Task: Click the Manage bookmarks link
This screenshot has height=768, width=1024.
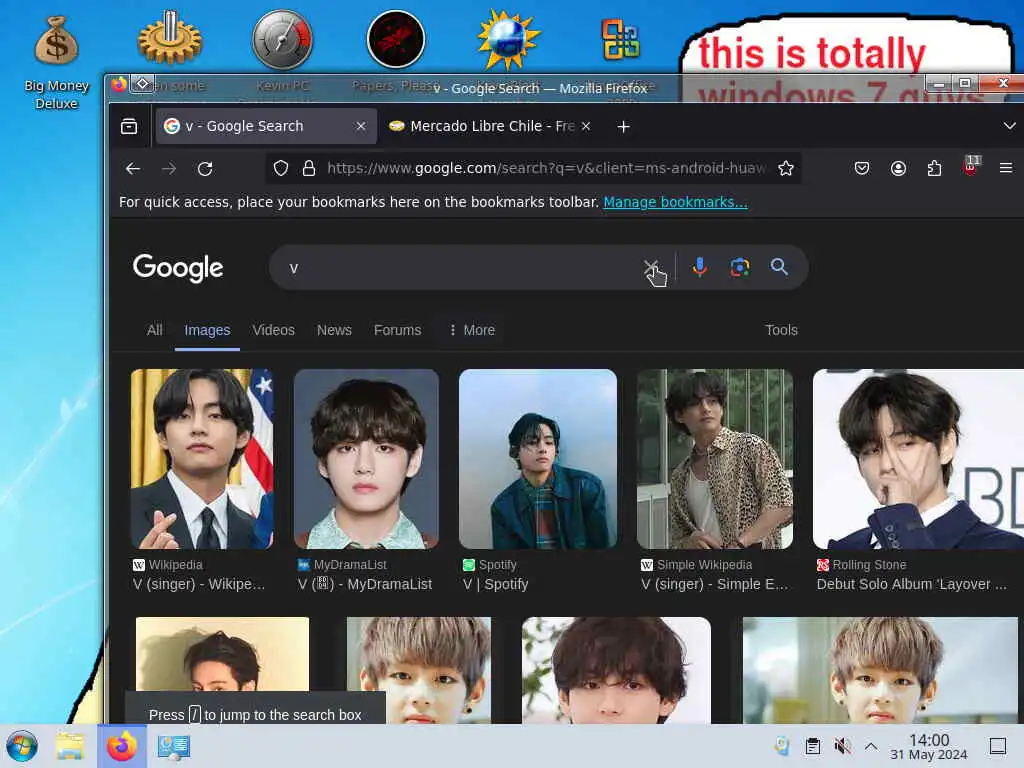Action: 675,202
